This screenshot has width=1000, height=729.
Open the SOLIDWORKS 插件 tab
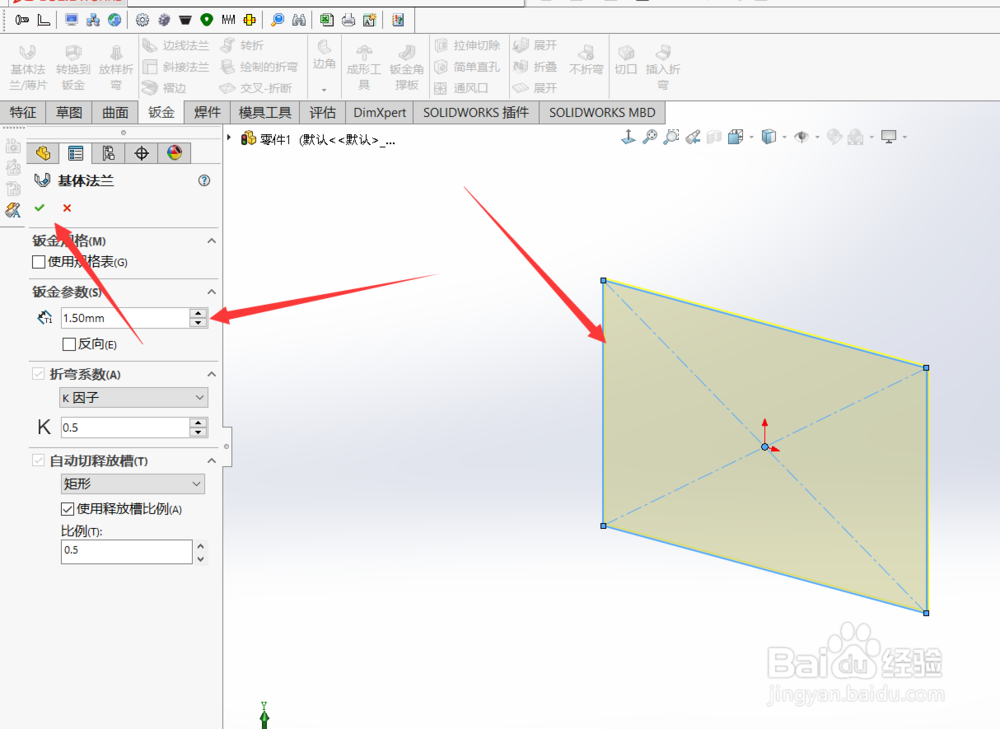475,112
